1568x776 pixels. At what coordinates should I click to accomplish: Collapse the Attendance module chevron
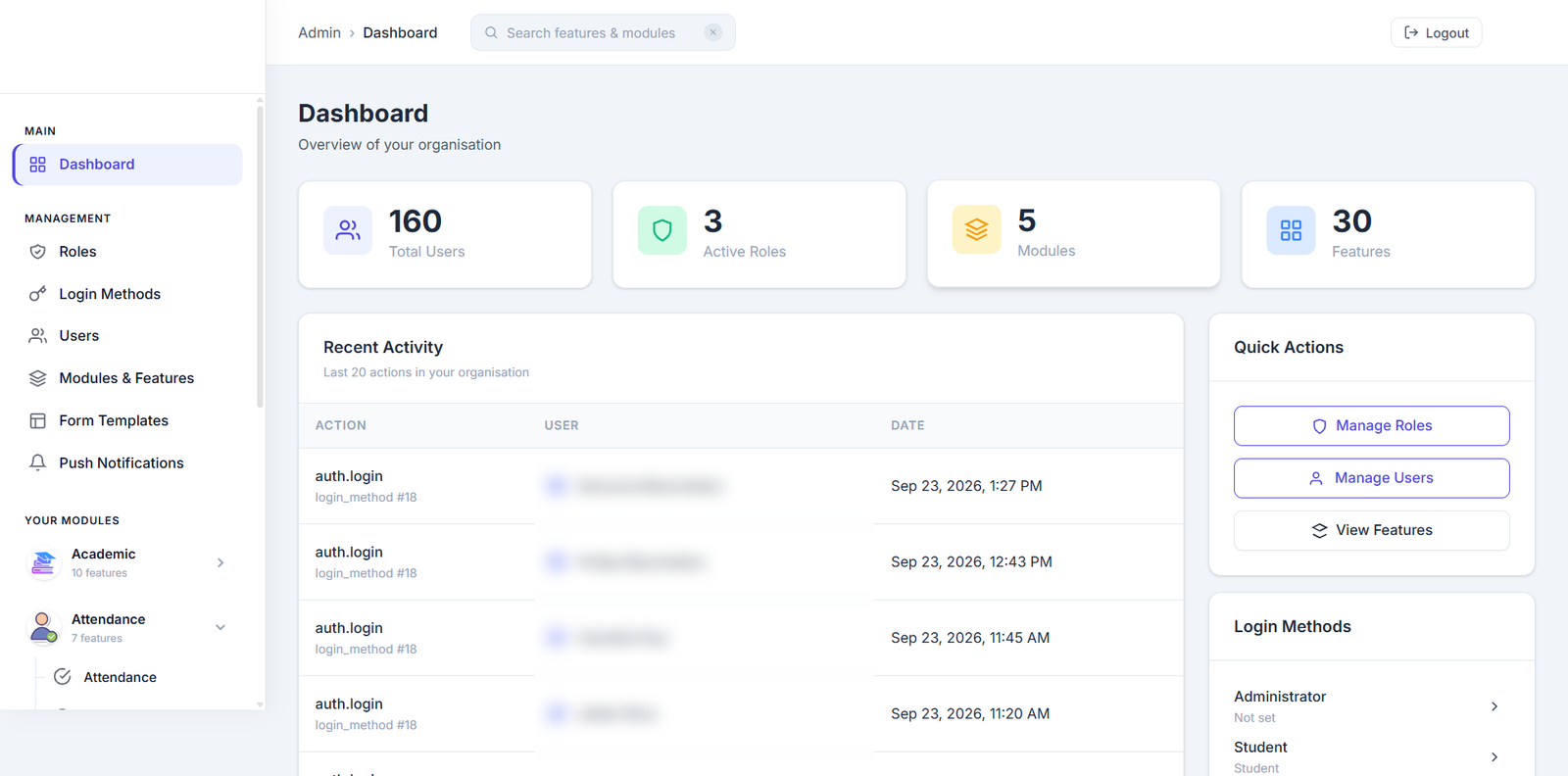[x=220, y=628]
